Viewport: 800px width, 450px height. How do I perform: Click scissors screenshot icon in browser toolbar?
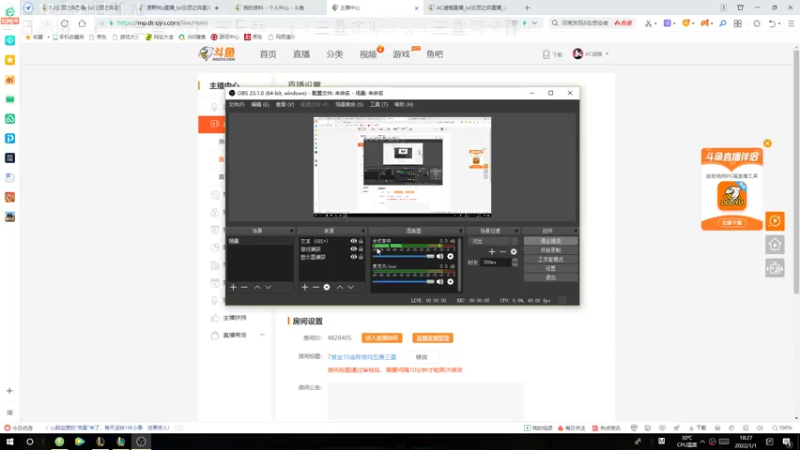click(648, 23)
